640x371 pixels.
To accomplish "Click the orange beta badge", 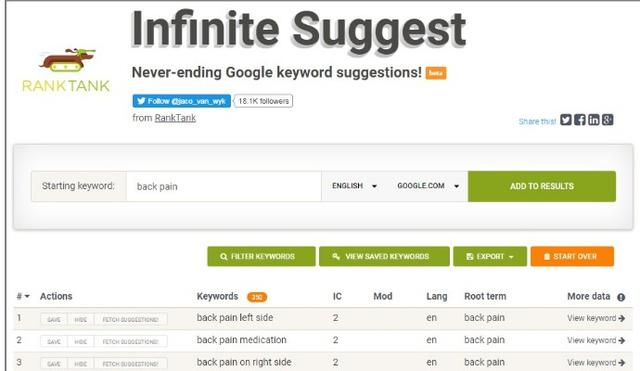I will point(436,73).
